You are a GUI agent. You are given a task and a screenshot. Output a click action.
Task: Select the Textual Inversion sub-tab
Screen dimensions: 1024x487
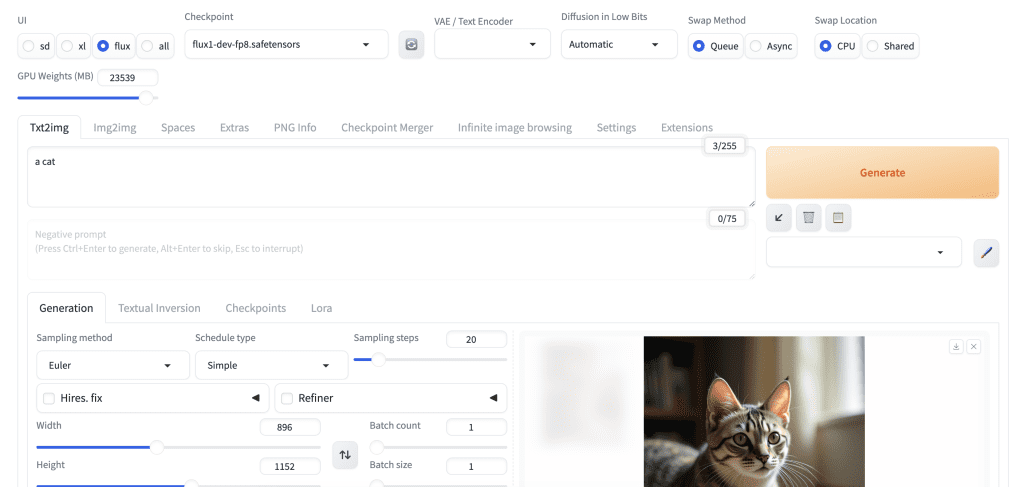click(x=159, y=308)
